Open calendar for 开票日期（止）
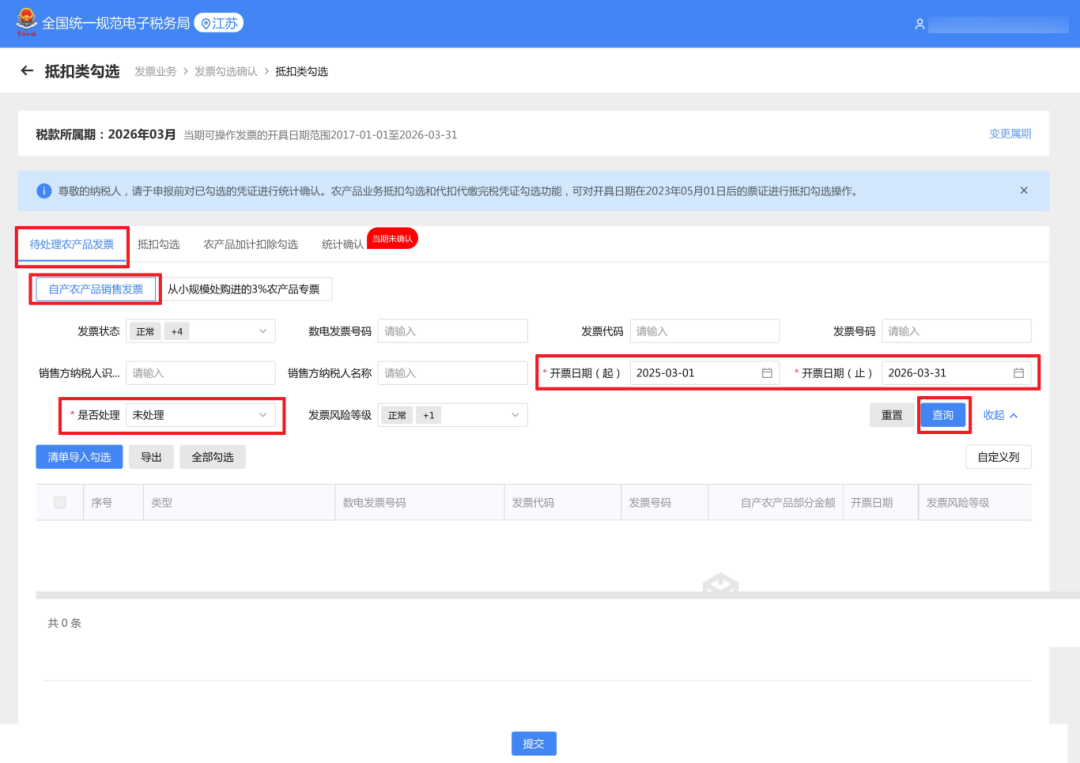 pyautogui.click(x=1018, y=373)
